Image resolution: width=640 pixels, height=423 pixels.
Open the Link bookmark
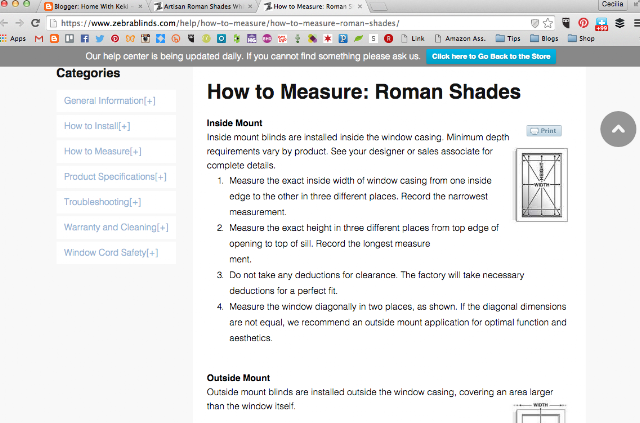click(413, 38)
